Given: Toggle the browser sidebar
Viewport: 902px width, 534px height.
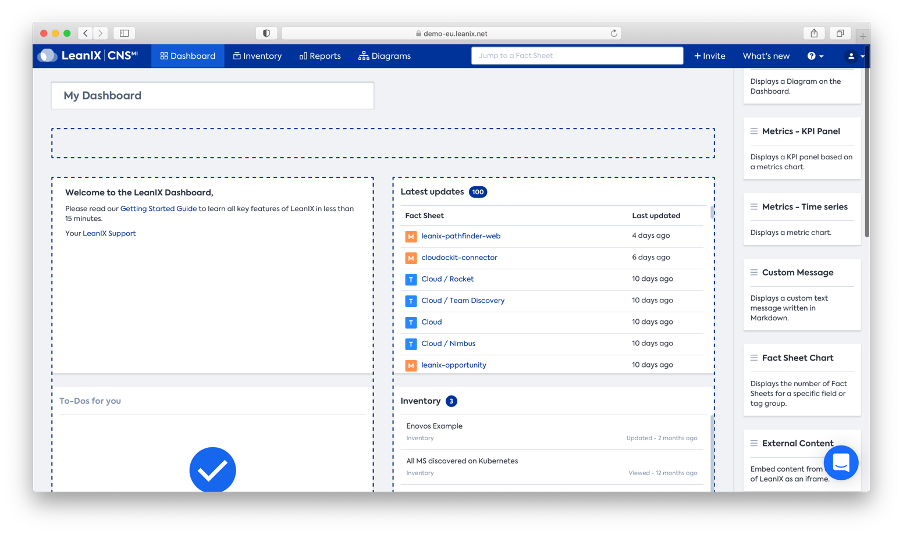Looking at the screenshot, I should pos(124,33).
